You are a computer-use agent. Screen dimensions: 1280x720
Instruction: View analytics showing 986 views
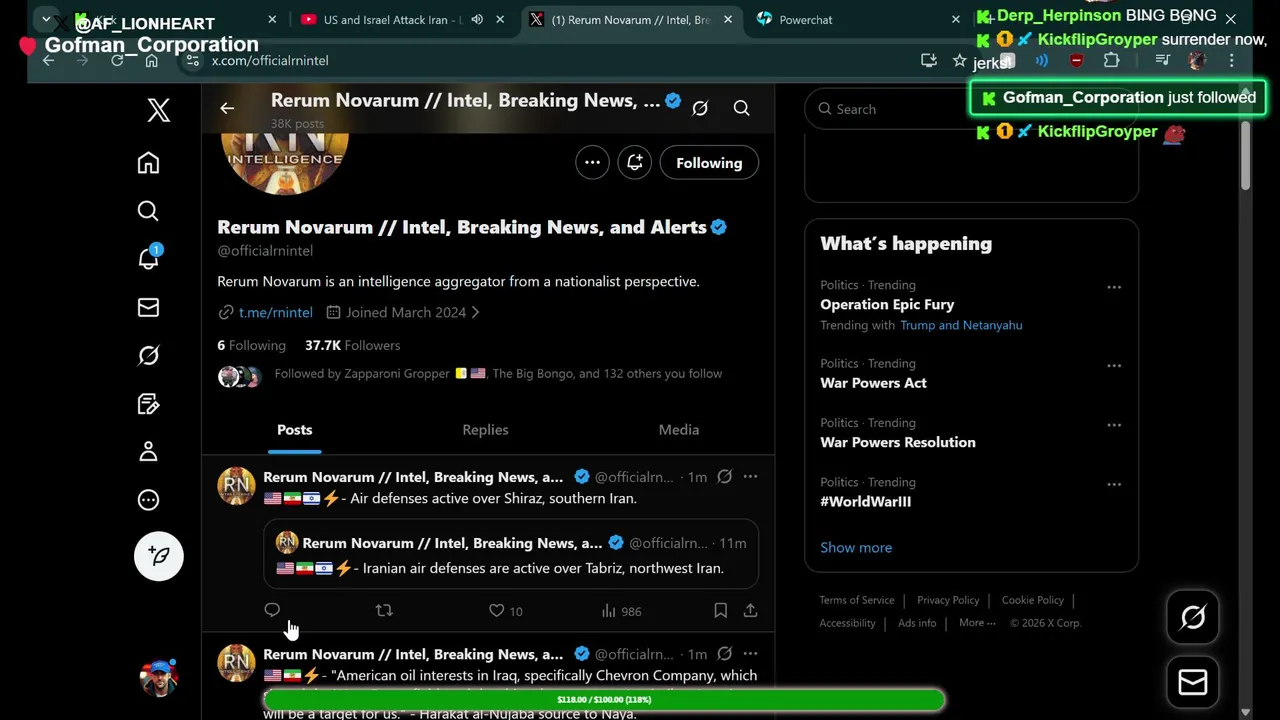click(x=621, y=610)
